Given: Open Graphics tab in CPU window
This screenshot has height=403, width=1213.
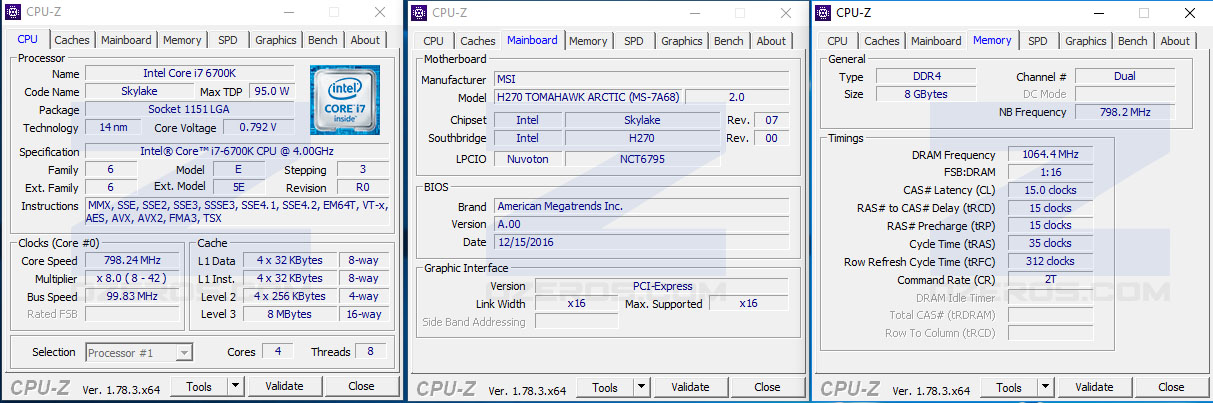Looking at the screenshot, I should pos(276,40).
